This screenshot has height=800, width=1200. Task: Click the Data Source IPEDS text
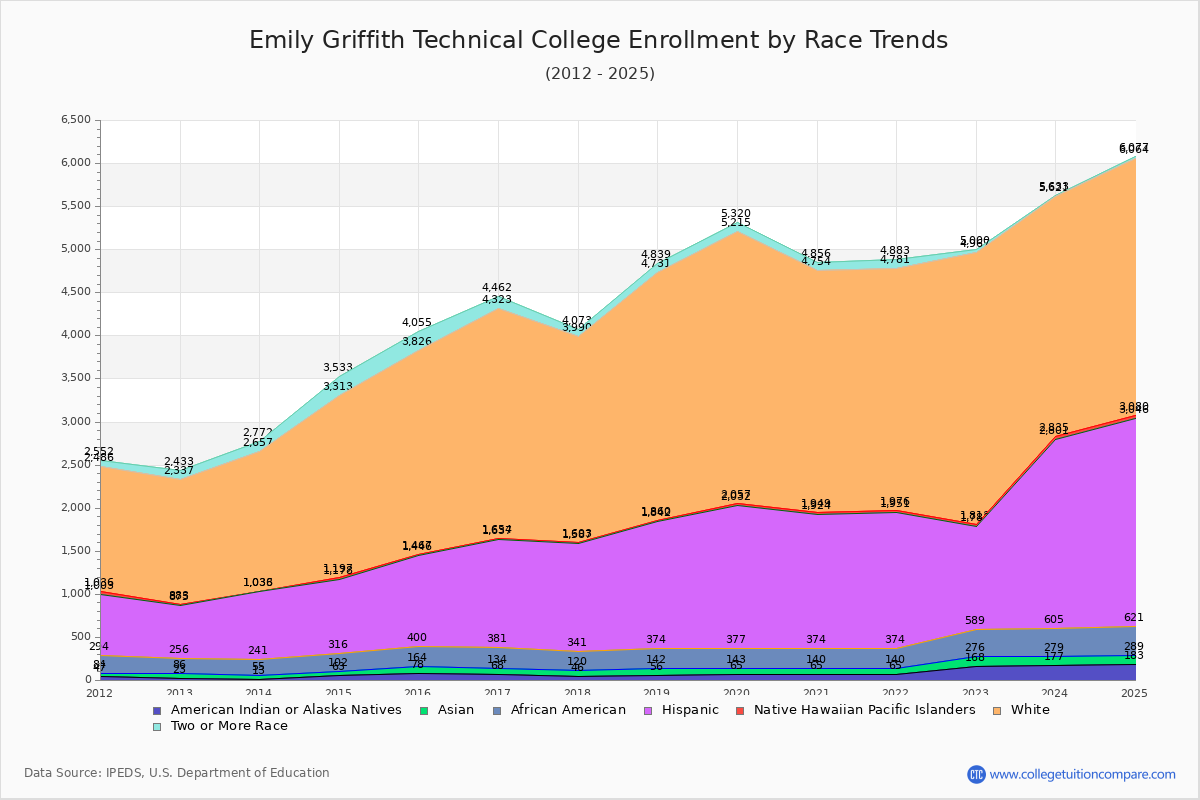[177, 773]
